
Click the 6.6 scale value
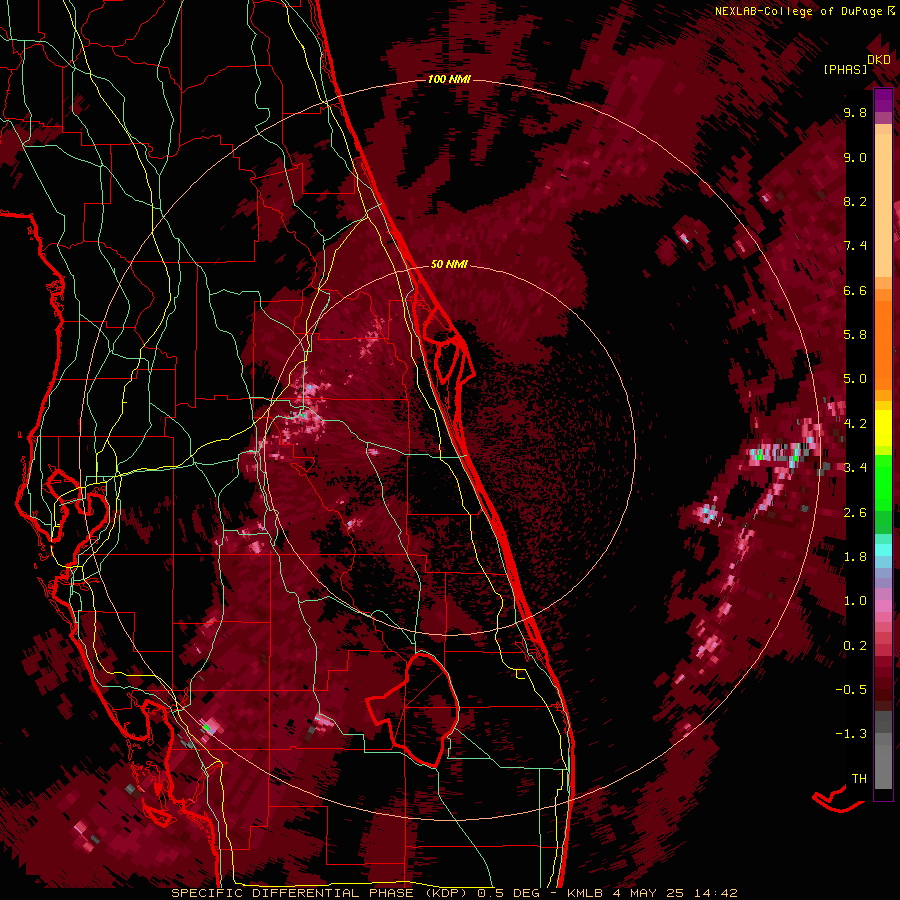pos(855,290)
